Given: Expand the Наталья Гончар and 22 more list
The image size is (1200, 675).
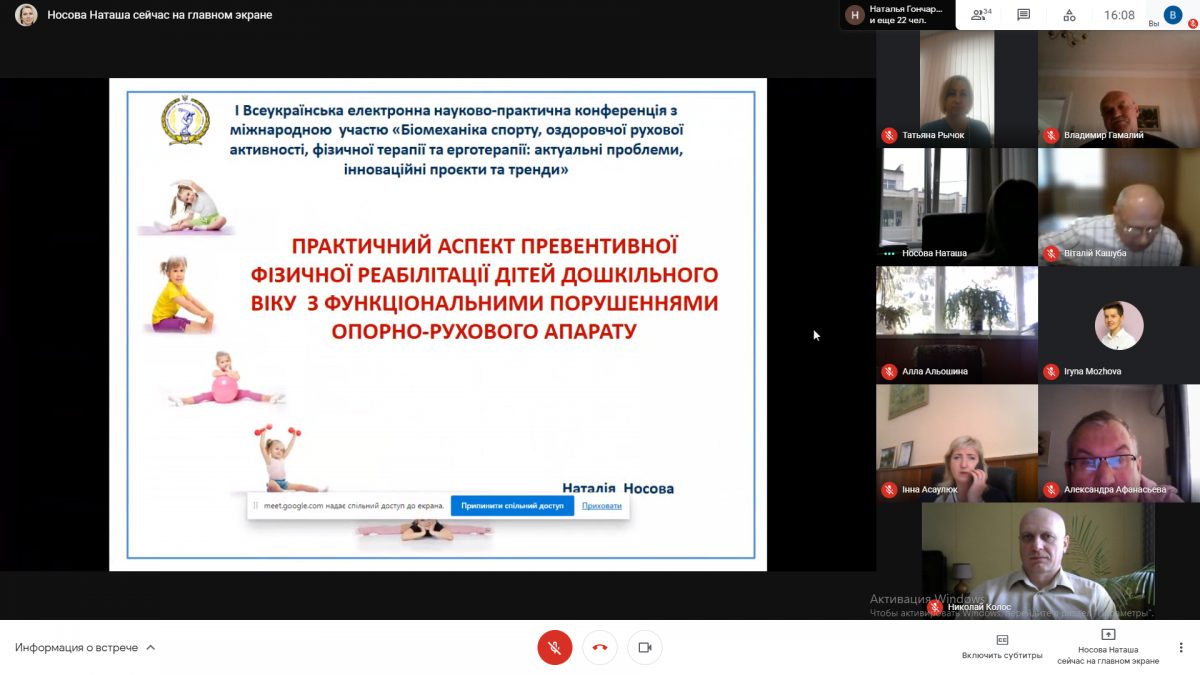Looking at the screenshot, I should (x=895, y=15).
